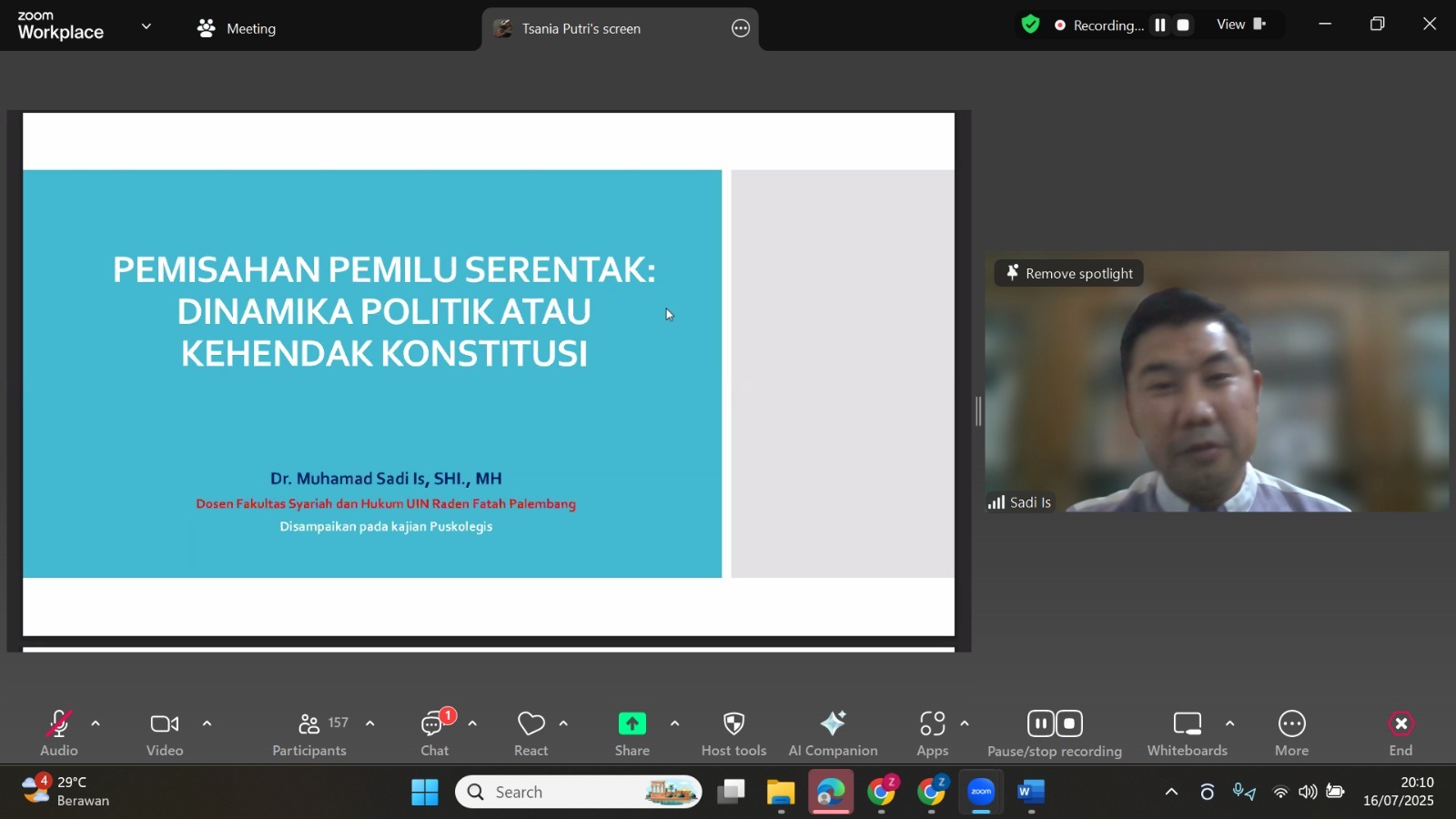Open the View layout menu
Viewport: 1456px width, 819px height.
click(x=1241, y=25)
